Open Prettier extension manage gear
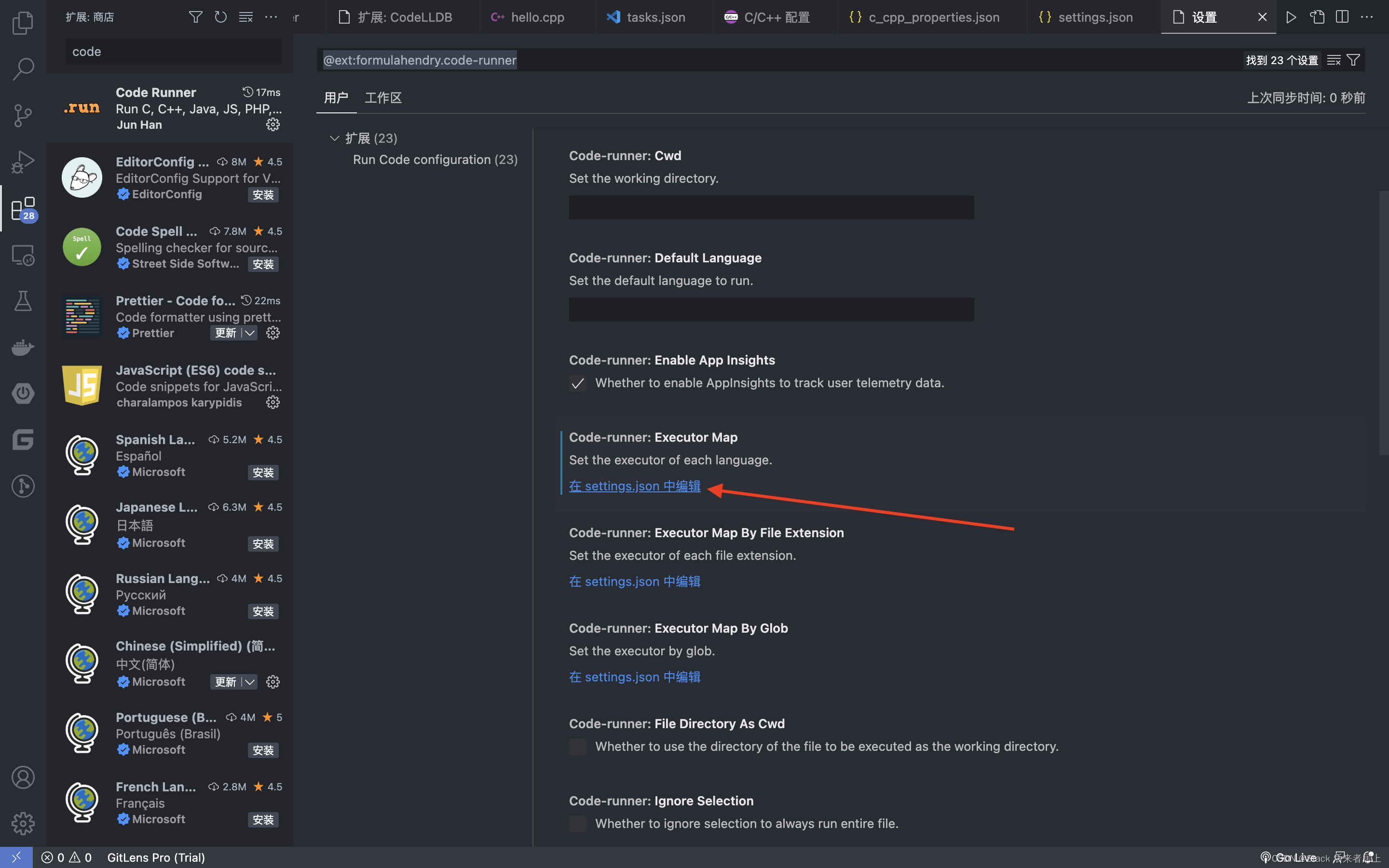This screenshot has height=868, width=1389. [273, 333]
